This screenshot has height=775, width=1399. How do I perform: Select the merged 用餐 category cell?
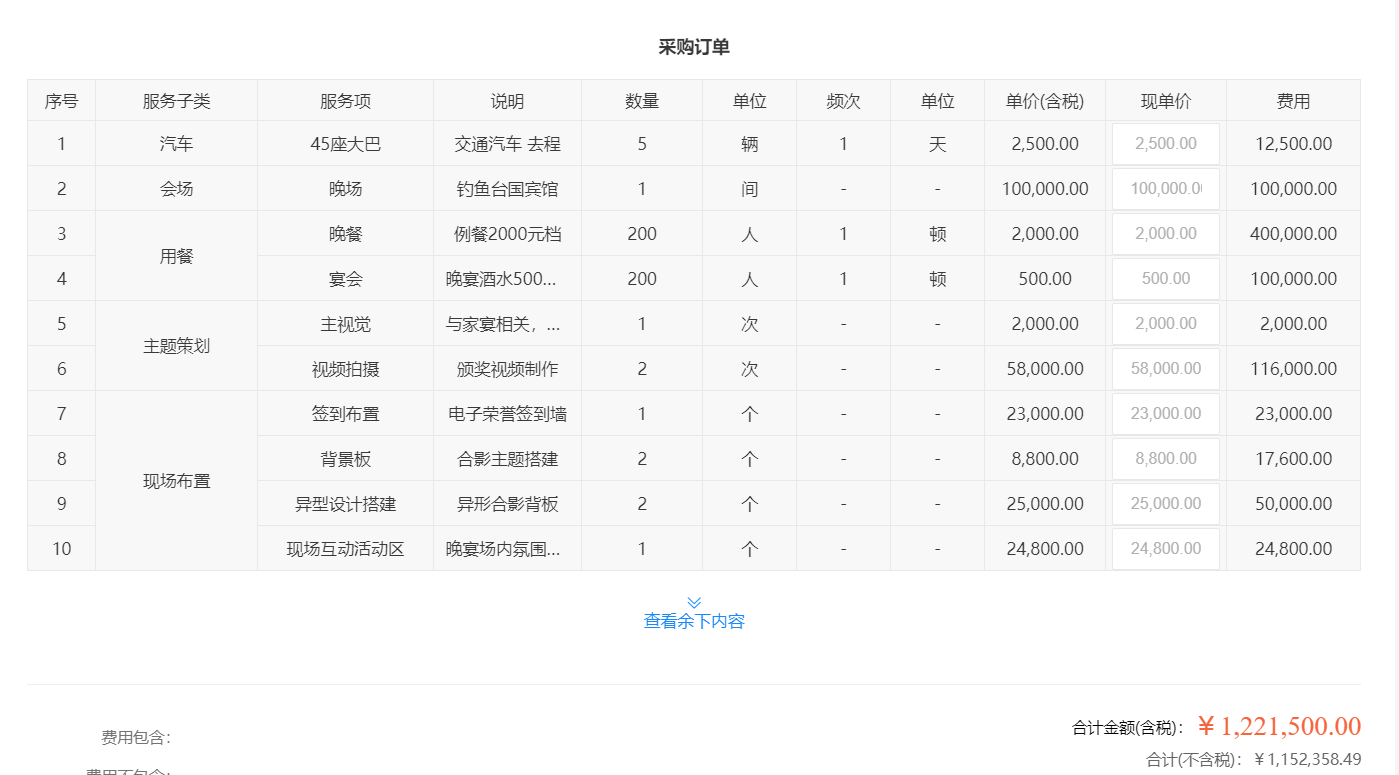click(176, 257)
